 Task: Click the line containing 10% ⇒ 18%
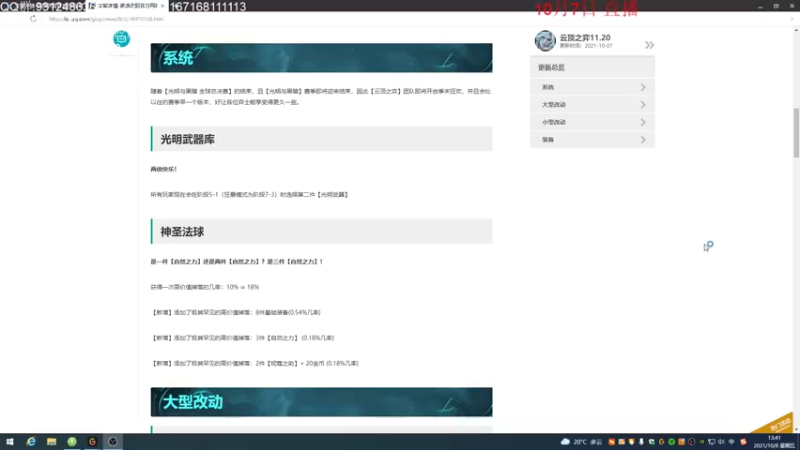pyautogui.click(x=205, y=287)
